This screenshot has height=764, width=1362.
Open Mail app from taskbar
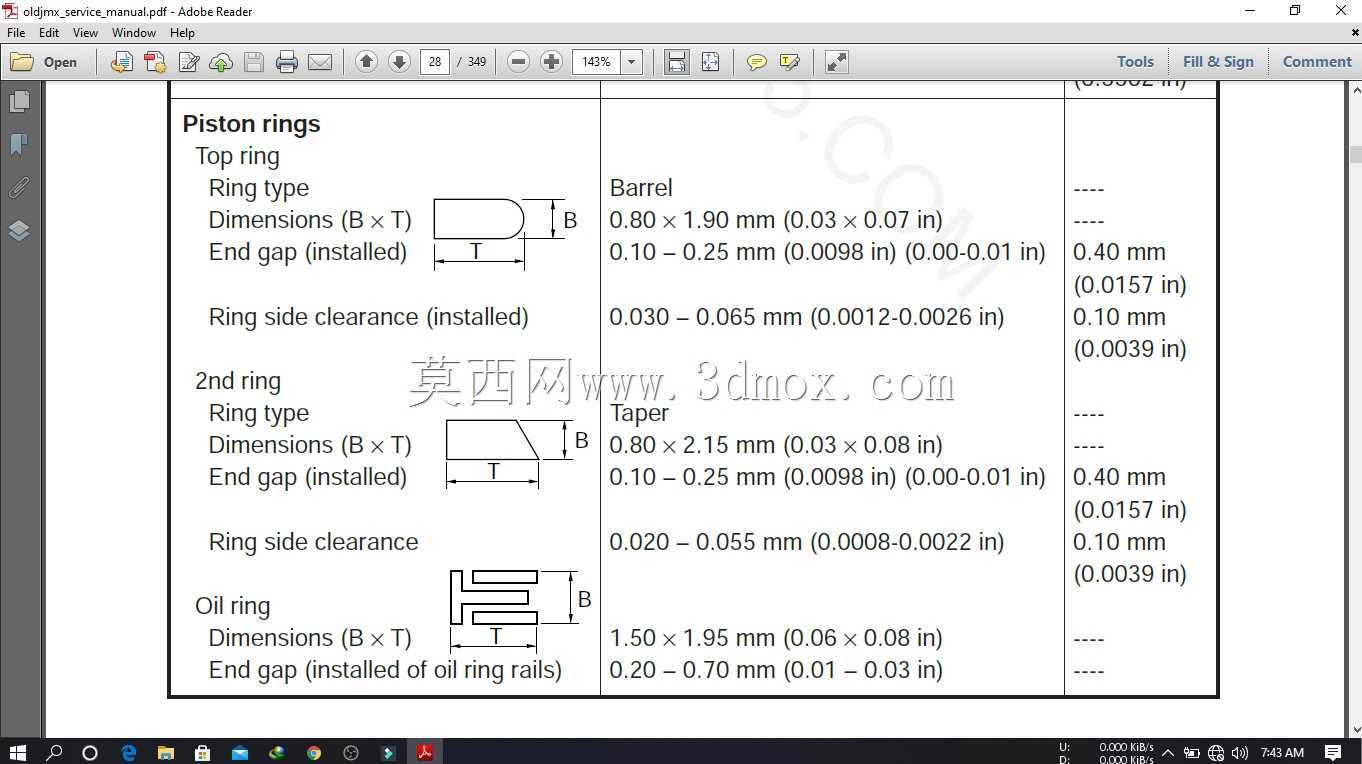[239, 752]
